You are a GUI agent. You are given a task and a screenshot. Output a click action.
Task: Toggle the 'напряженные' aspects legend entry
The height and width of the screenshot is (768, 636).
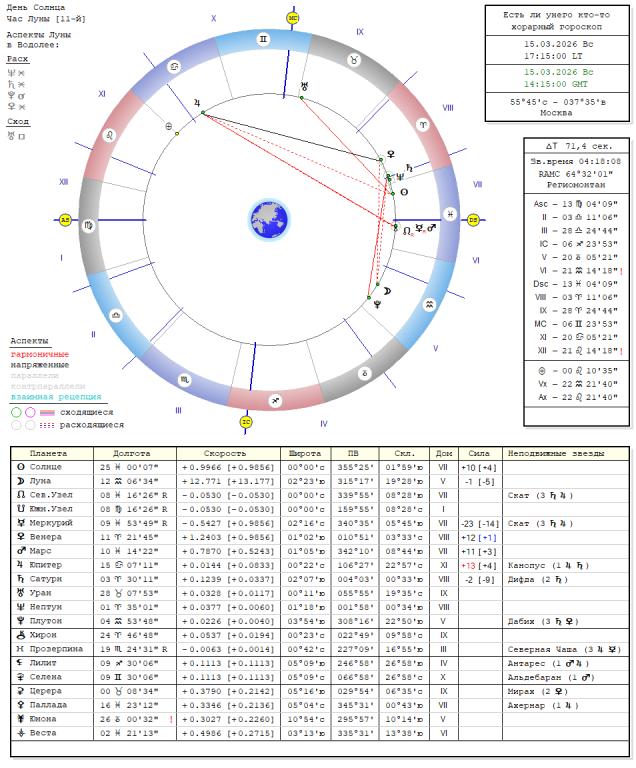click(x=40, y=365)
